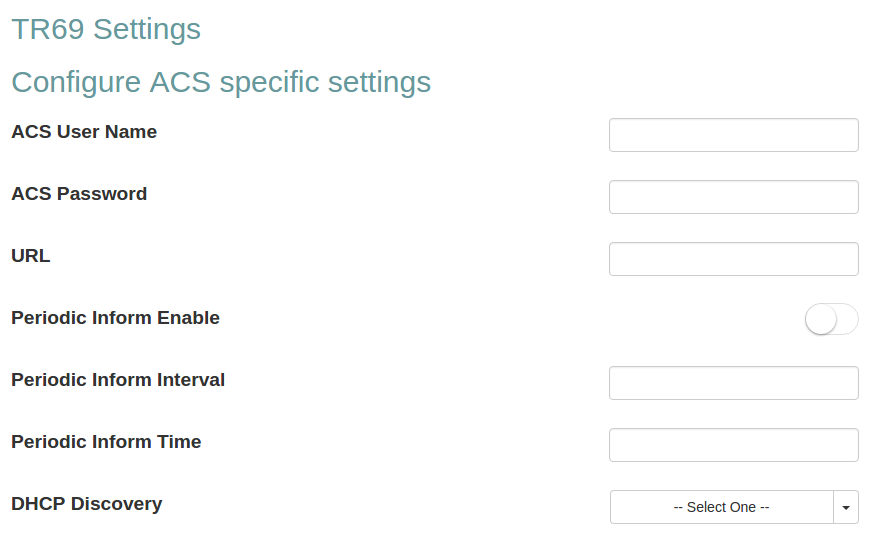This screenshot has width=874, height=538.
Task: Click the "TR69 Settings" page heading
Action: 106,29
